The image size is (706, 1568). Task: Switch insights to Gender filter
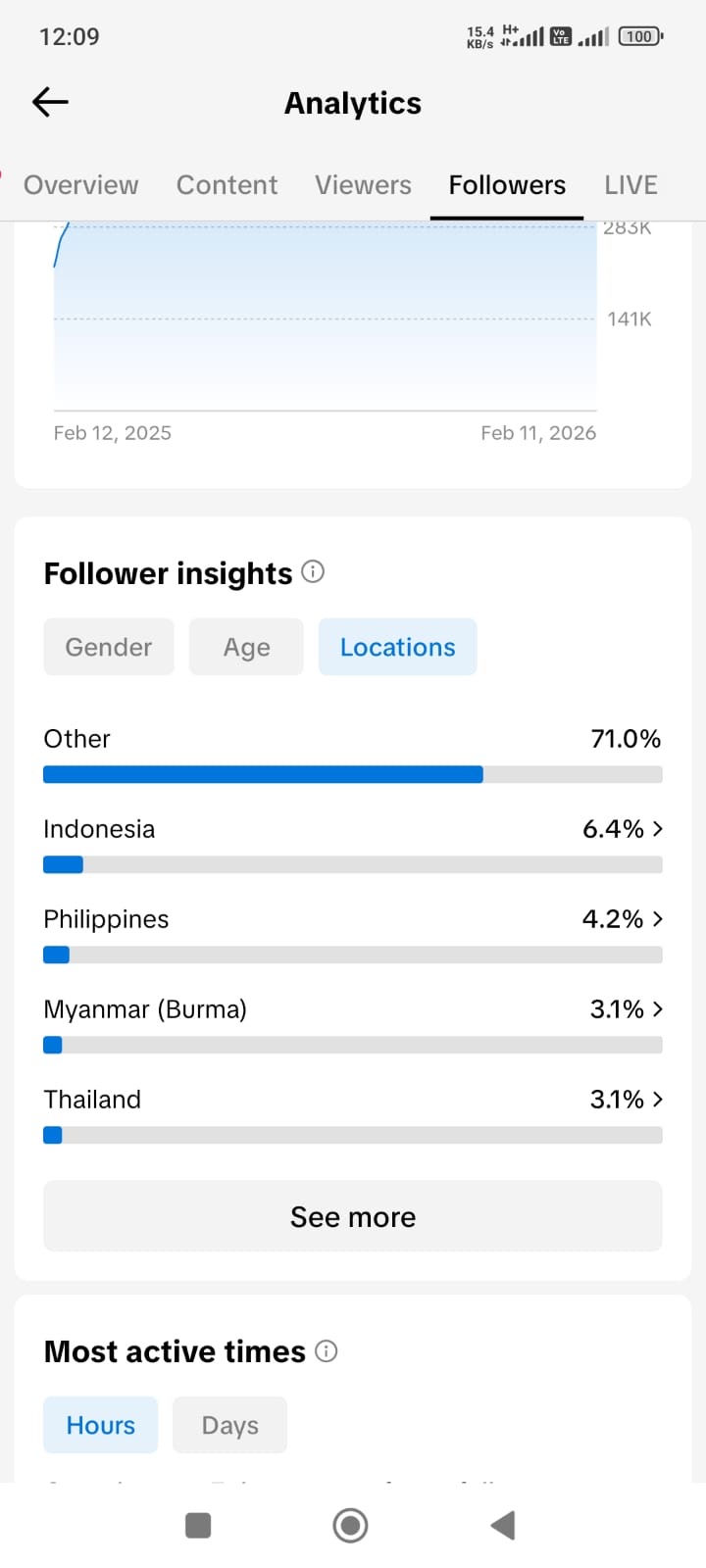click(109, 647)
